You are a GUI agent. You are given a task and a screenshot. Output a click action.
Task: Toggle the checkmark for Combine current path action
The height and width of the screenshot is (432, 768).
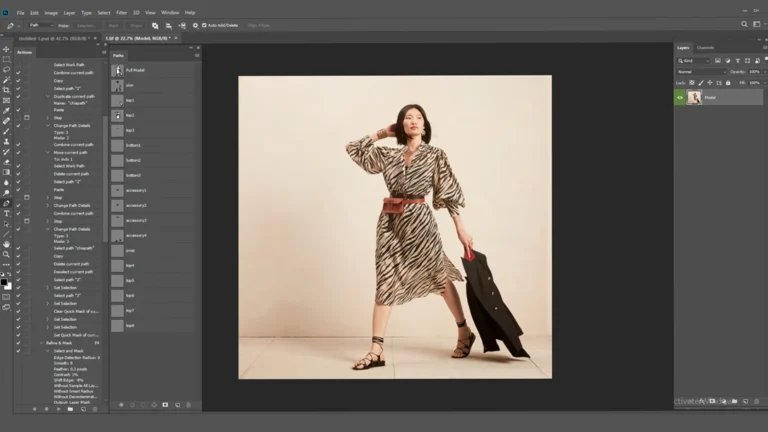click(18, 72)
